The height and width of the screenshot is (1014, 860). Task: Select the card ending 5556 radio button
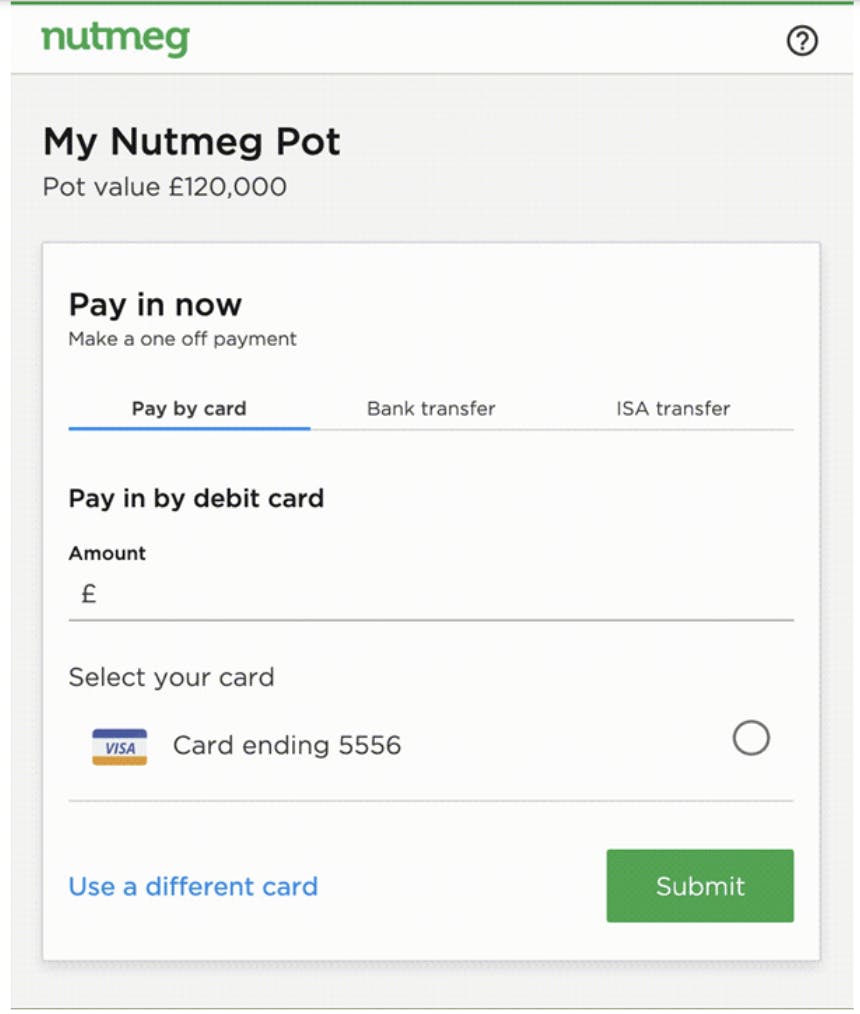751,738
